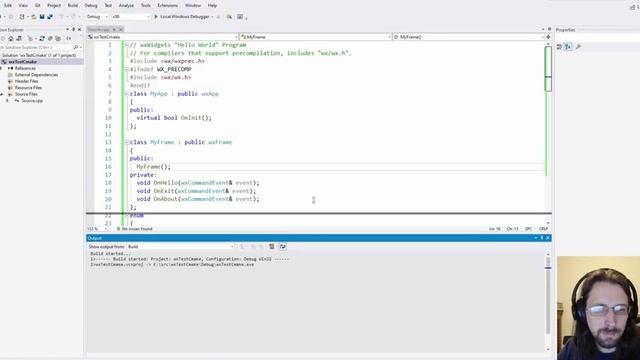This screenshot has height=360, width=640.
Task: Open the Test menu
Action: pos(108,6)
